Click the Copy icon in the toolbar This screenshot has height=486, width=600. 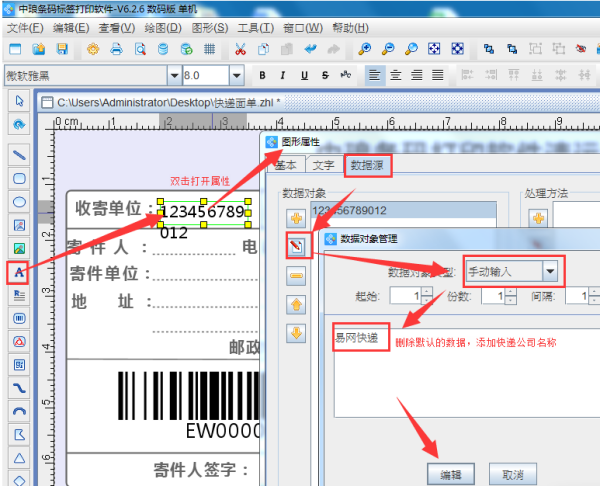(264, 49)
